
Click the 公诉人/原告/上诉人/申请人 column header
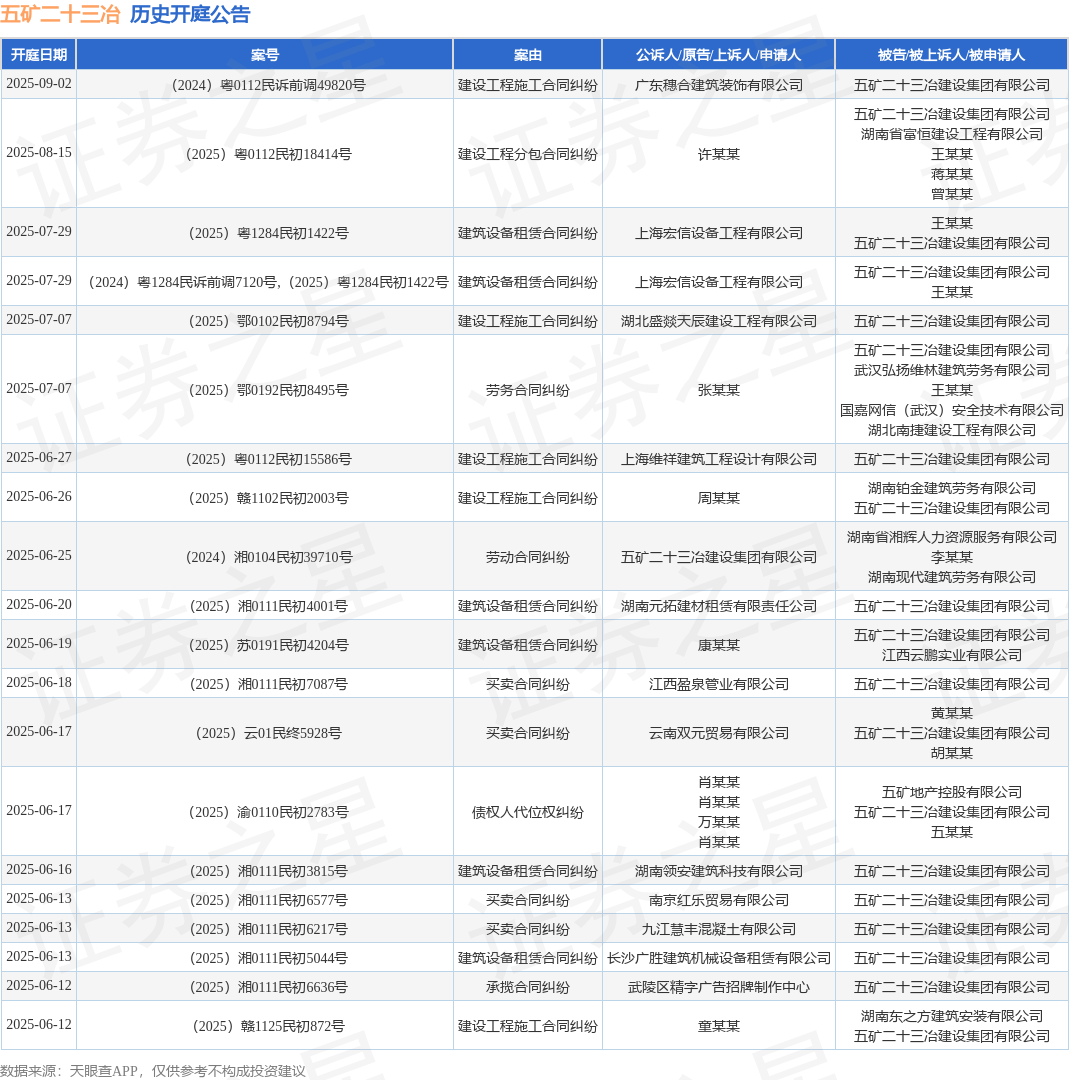click(718, 54)
